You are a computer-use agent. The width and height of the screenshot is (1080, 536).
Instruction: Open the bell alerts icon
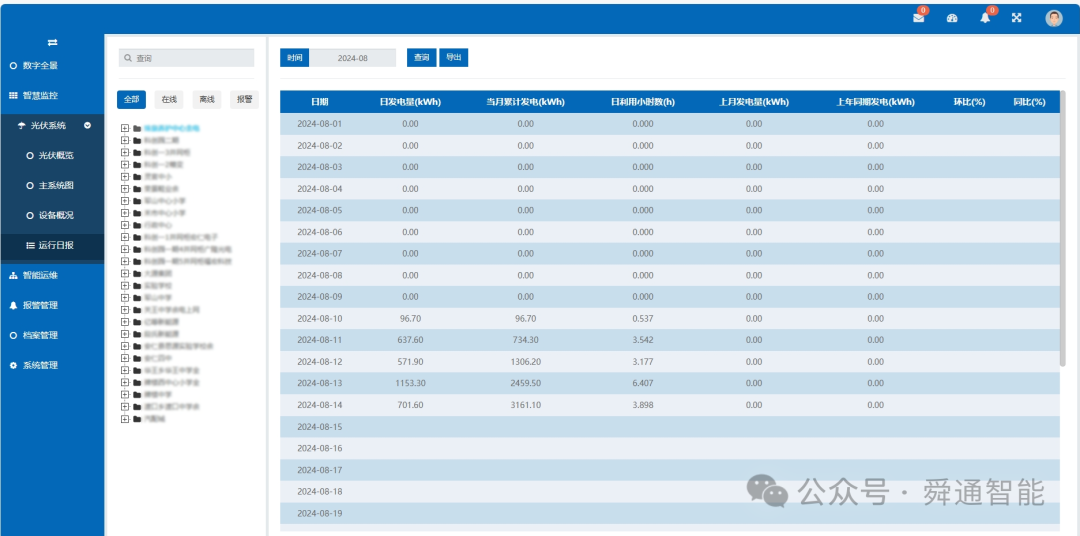(x=985, y=19)
